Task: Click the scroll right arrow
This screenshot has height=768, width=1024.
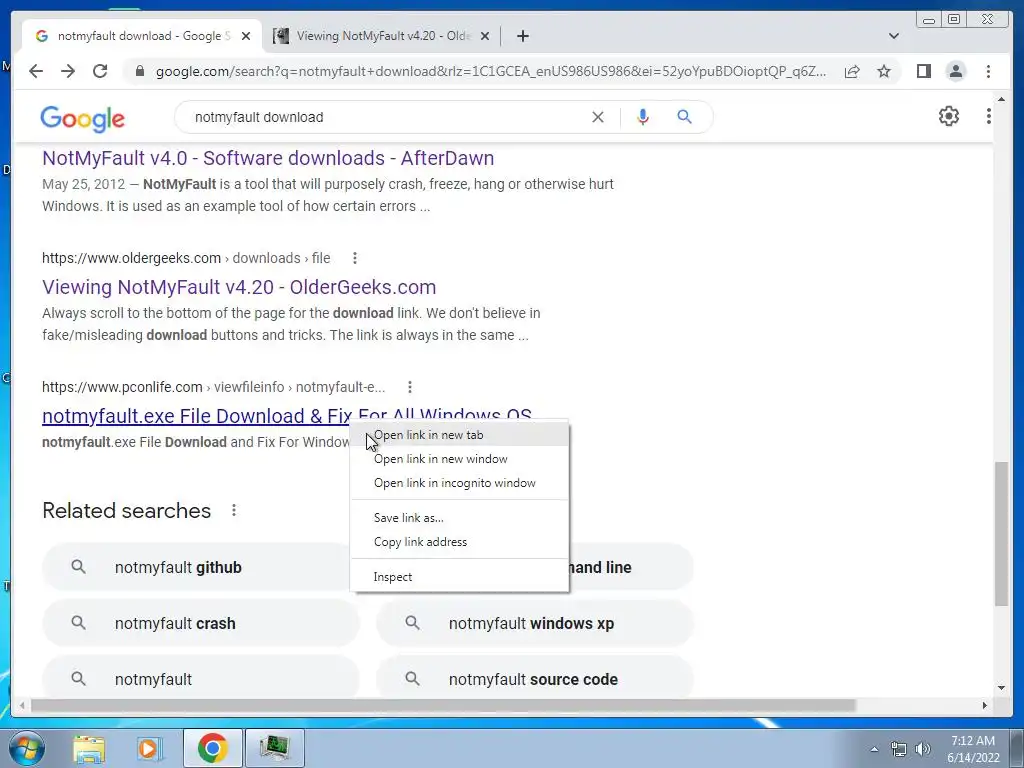Action: [x=985, y=705]
